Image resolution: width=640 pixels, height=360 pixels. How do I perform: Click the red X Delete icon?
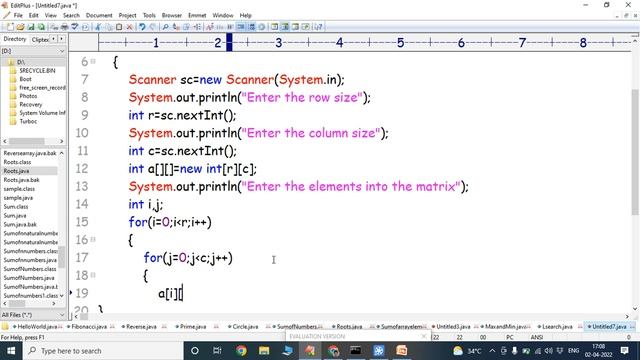click(129, 27)
